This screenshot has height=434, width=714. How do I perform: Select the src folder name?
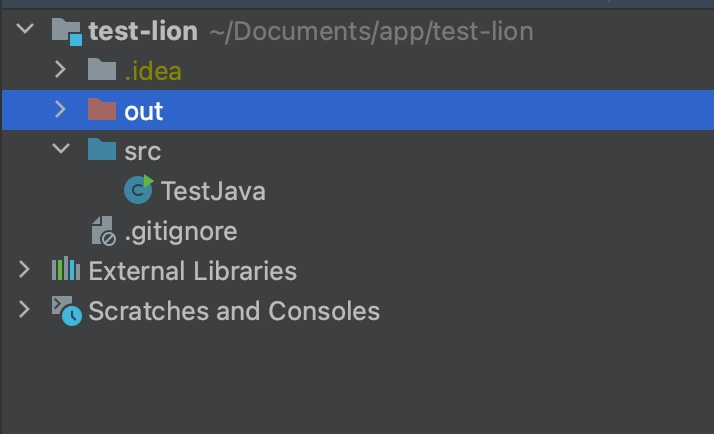point(142,151)
